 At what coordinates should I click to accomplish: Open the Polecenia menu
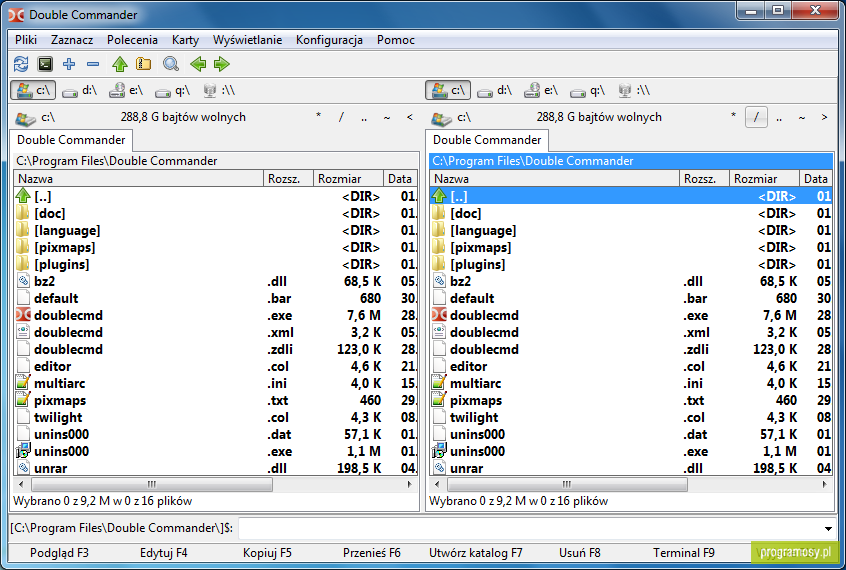coord(132,40)
